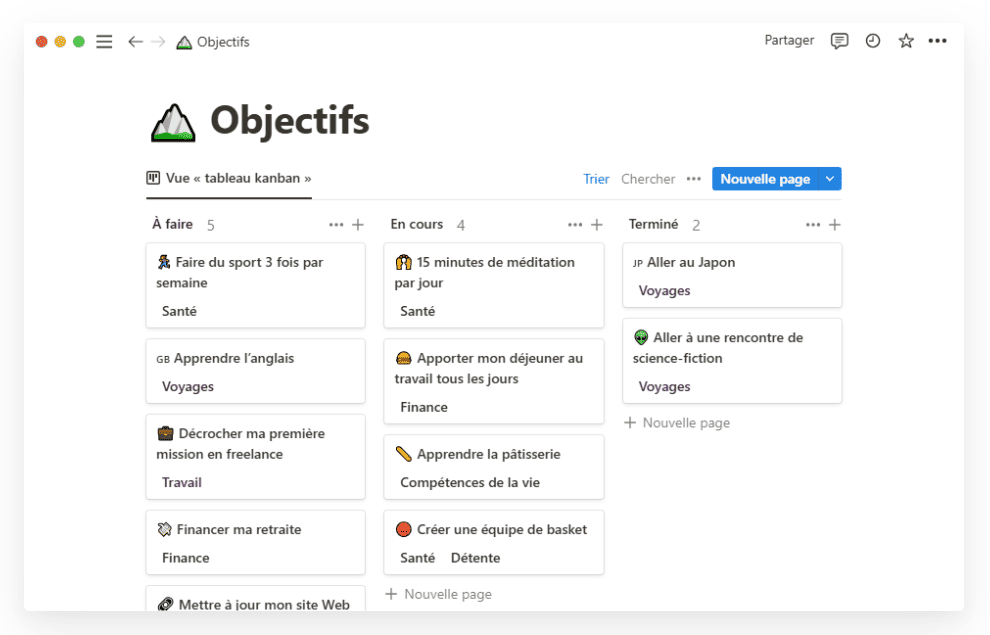Image resolution: width=990 pixels, height=635 pixels.
Task: Click Partager in the top bar
Action: (789, 41)
